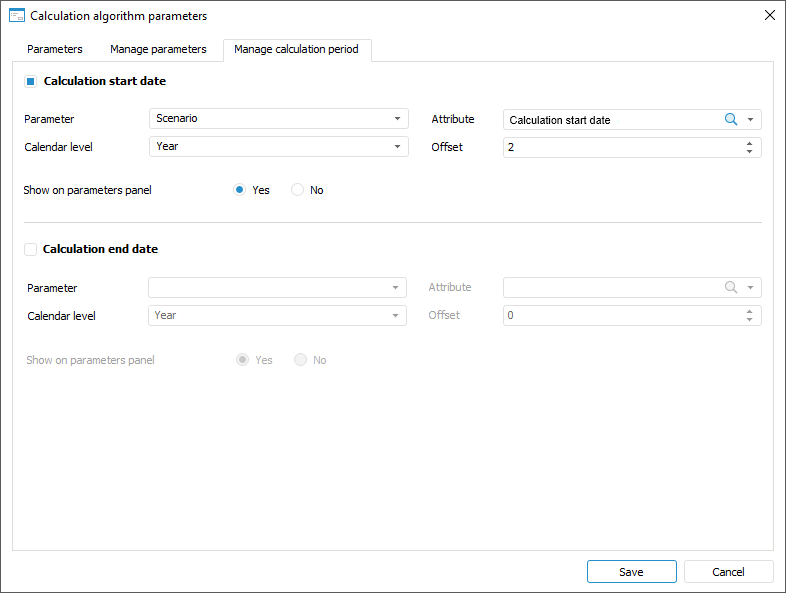Click inside the start date Offset field
The width and height of the screenshot is (786, 593).
pos(620,147)
